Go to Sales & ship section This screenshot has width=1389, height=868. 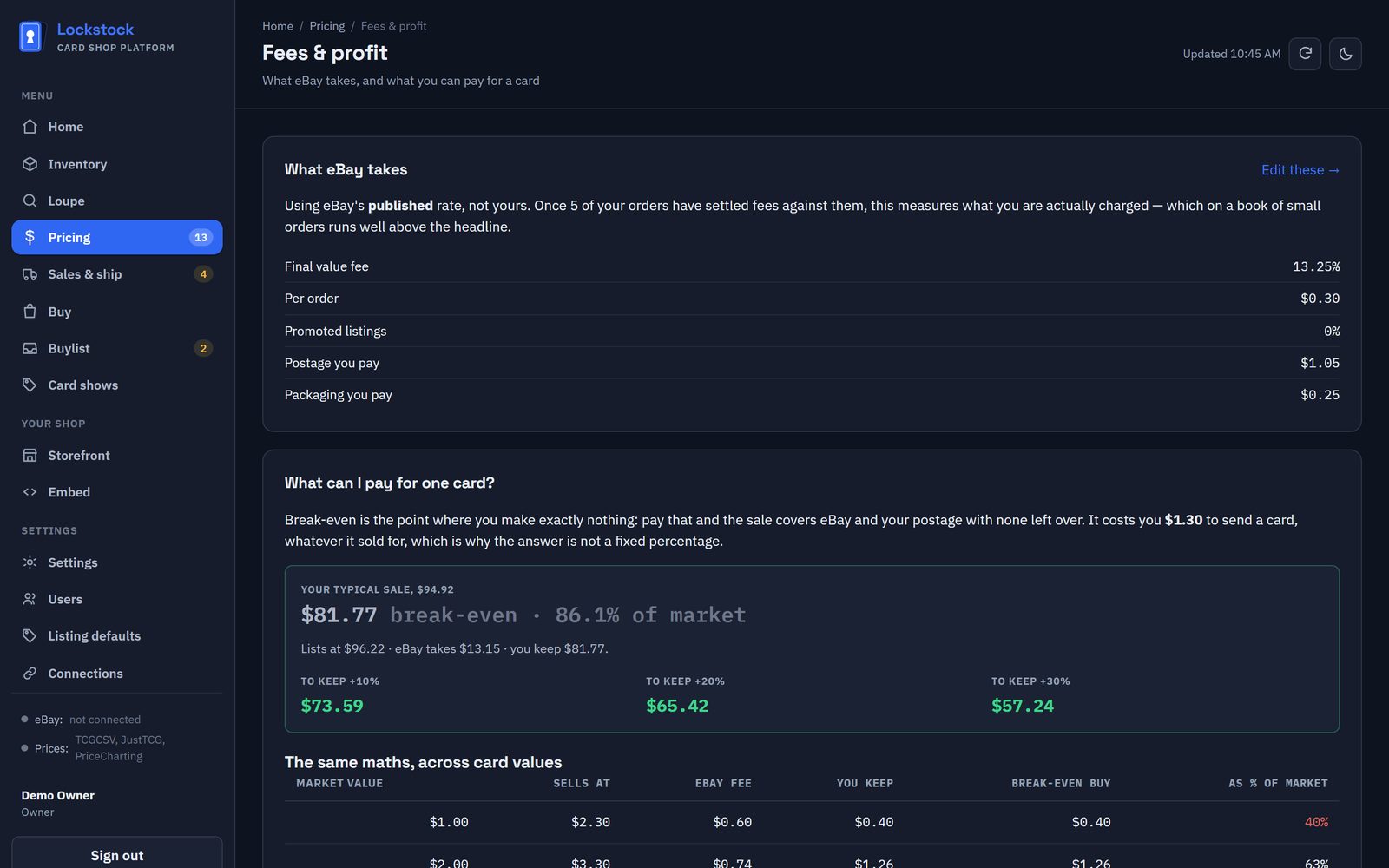(x=117, y=274)
